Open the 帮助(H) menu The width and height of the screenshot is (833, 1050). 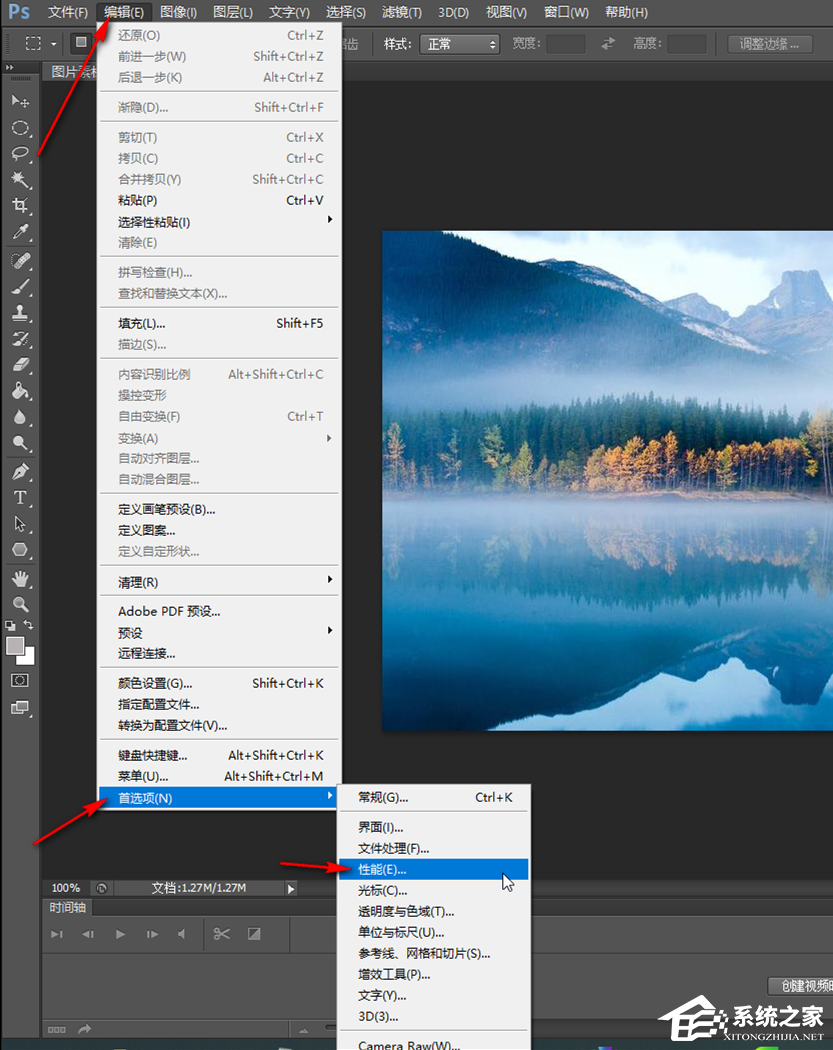[x=626, y=12]
